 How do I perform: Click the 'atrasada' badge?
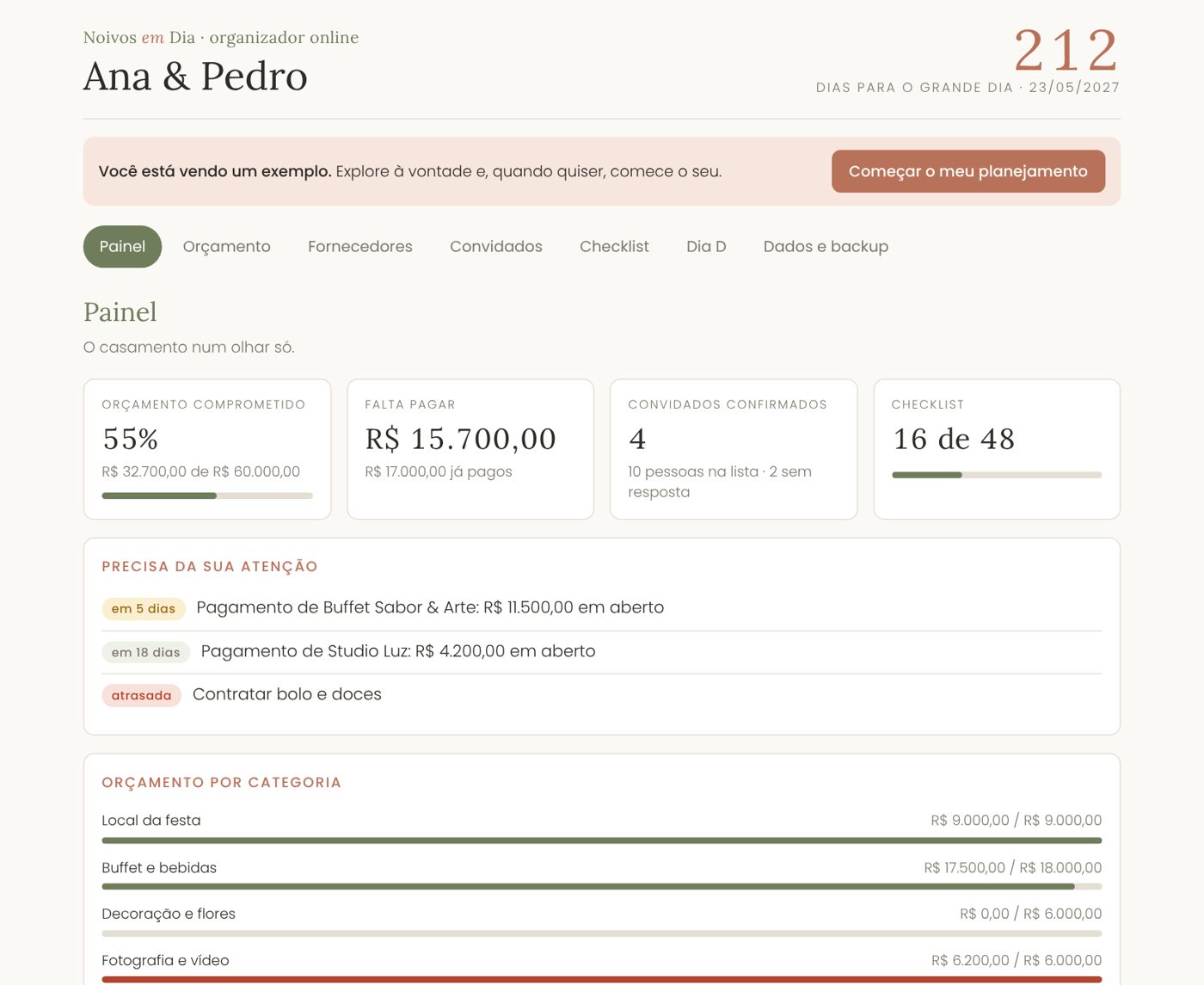pyautogui.click(x=141, y=695)
